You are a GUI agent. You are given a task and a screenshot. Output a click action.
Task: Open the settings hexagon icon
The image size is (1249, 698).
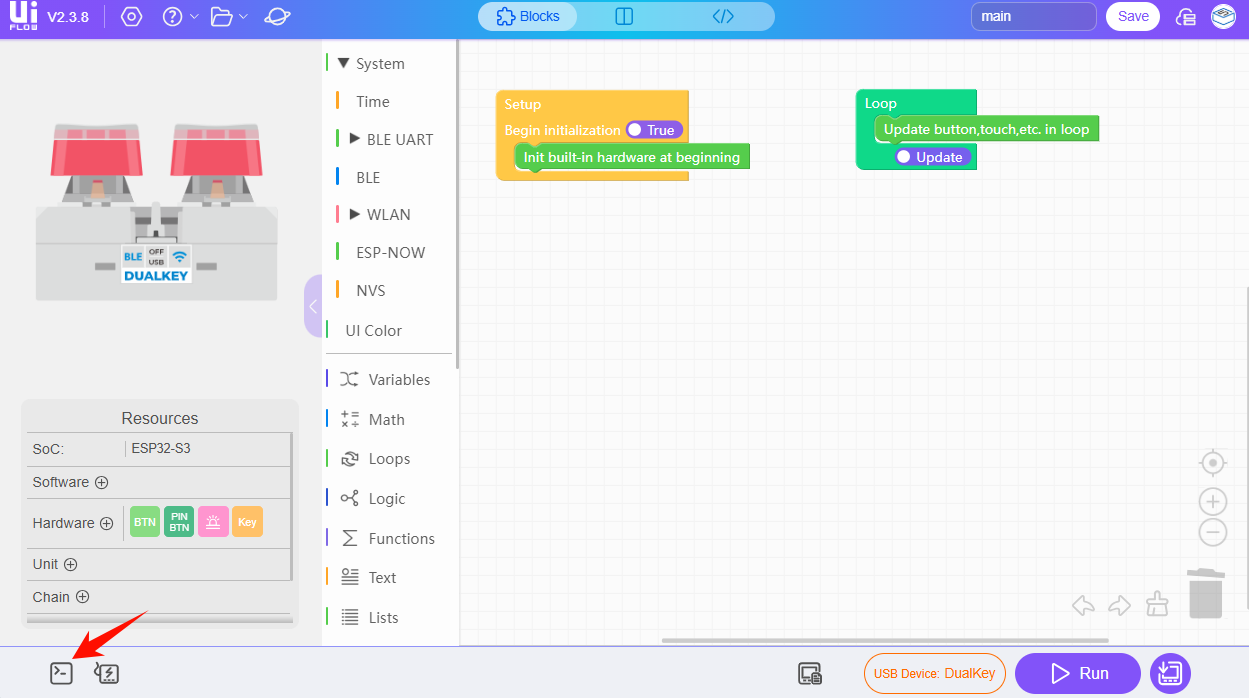(131, 17)
